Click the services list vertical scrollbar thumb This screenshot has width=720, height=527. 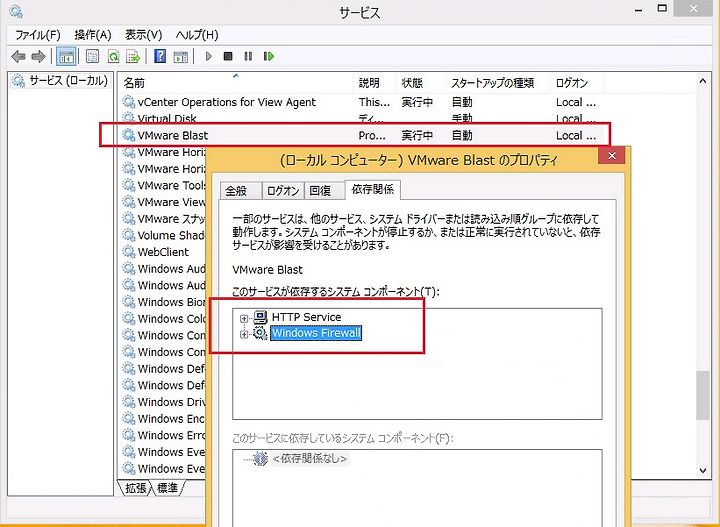(703, 395)
